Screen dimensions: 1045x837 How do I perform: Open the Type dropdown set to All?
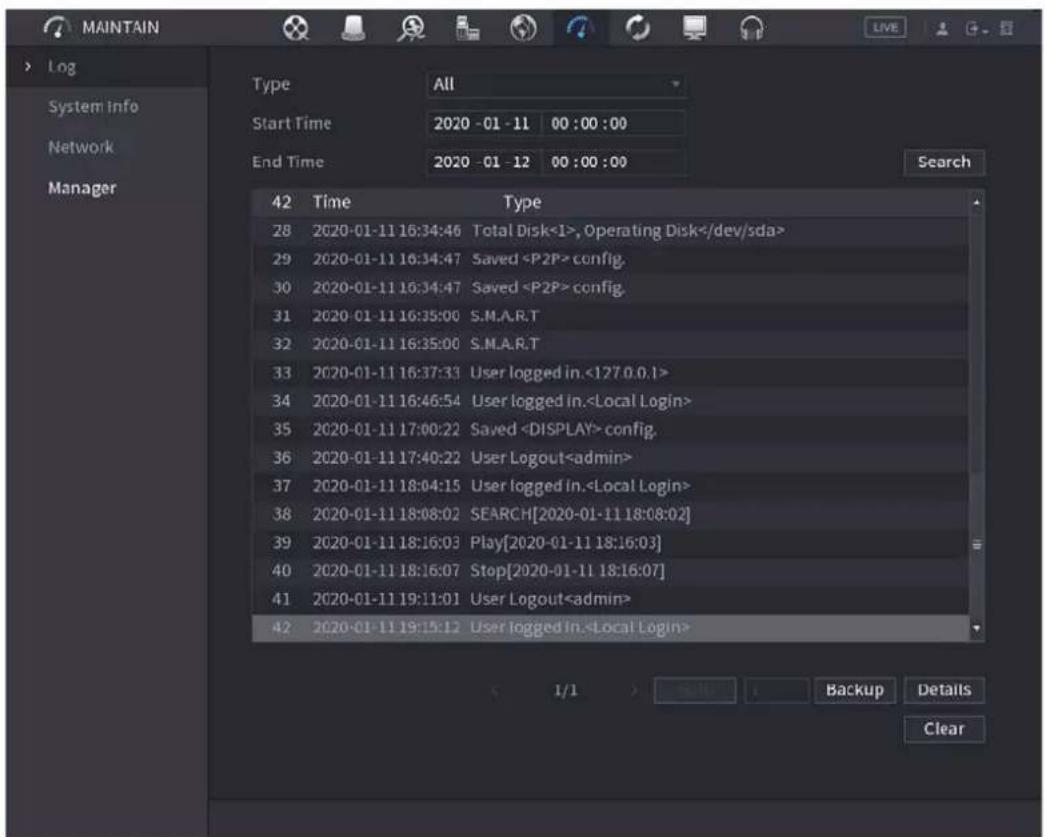(556, 85)
